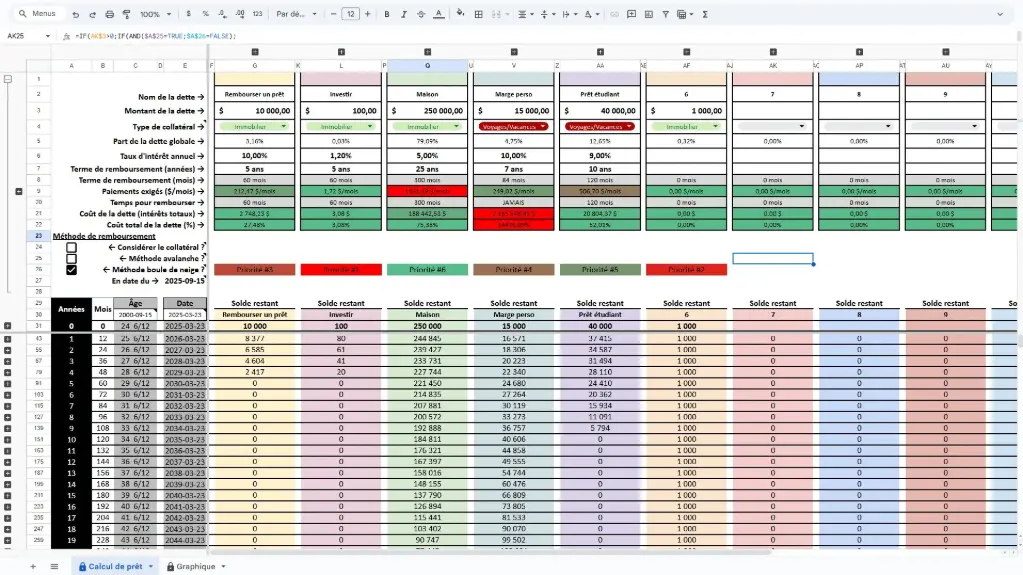Apply percent format
Image resolution: width=1023 pixels, height=575 pixels.
pos(206,14)
